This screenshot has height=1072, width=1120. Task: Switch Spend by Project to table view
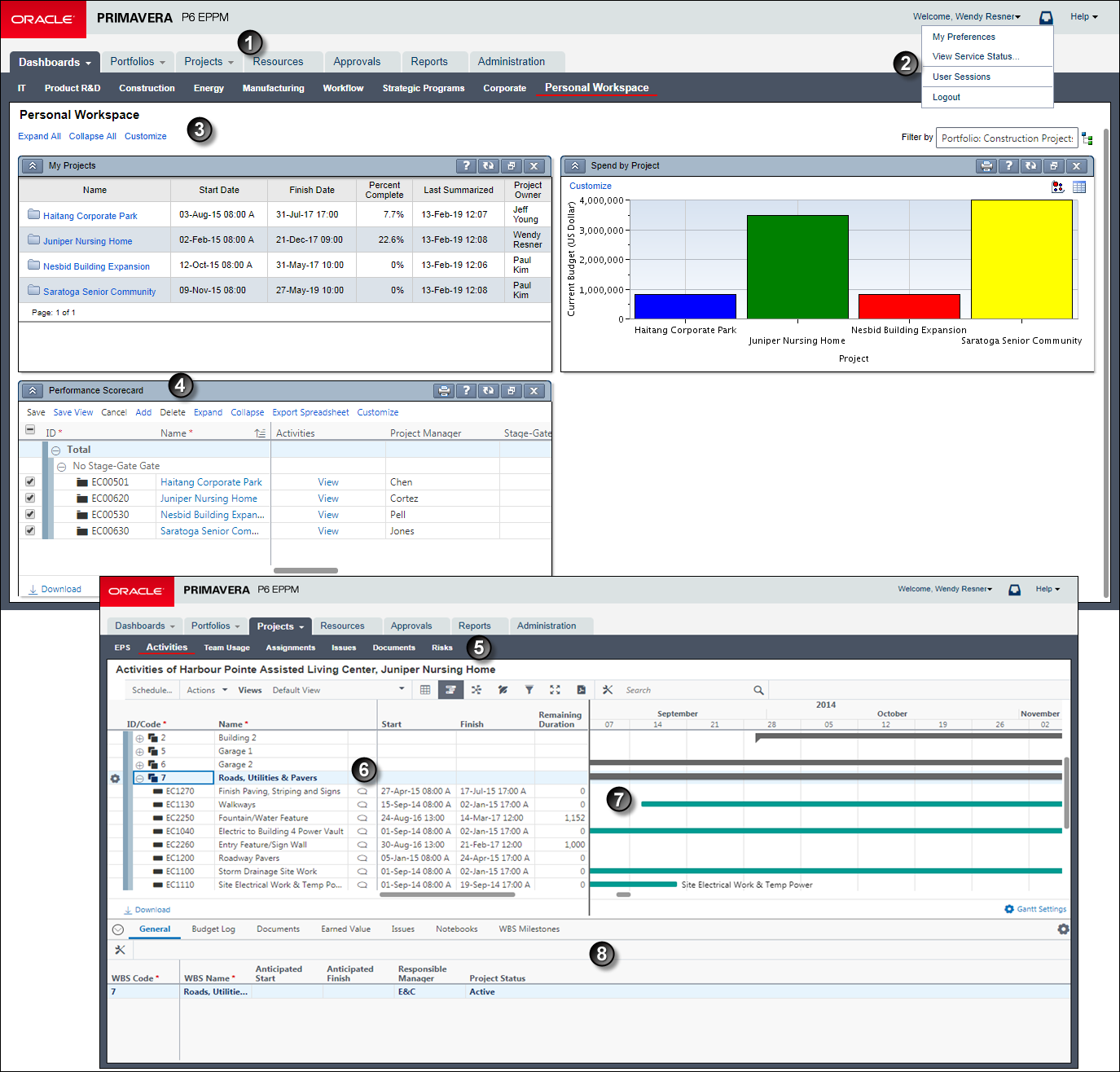(x=1079, y=187)
